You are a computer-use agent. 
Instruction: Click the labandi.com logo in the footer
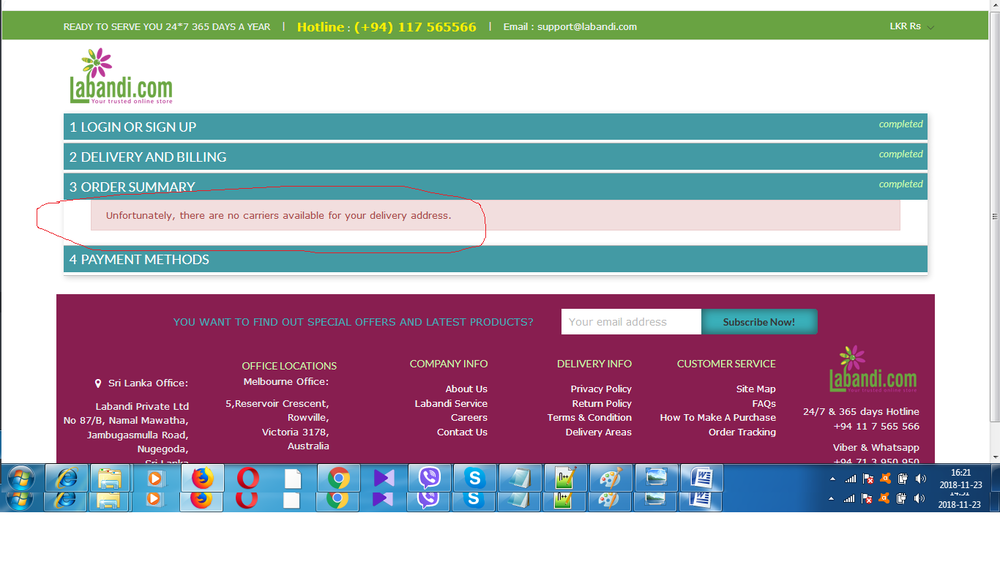[x=872, y=369]
